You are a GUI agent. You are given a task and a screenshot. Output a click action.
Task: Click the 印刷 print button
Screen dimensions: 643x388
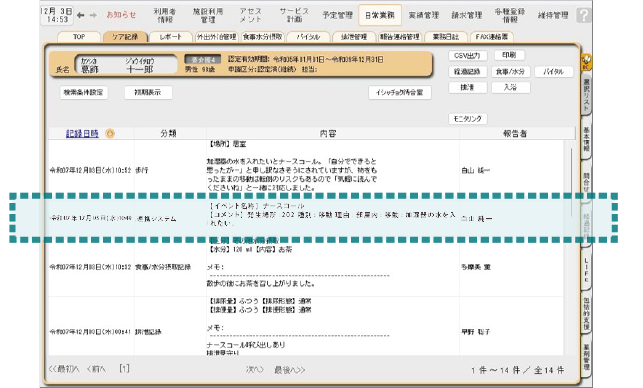[x=509, y=55]
